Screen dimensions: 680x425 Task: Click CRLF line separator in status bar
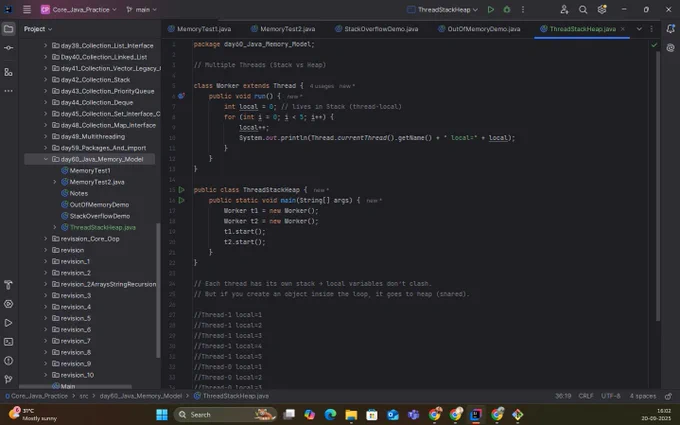coord(585,396)
